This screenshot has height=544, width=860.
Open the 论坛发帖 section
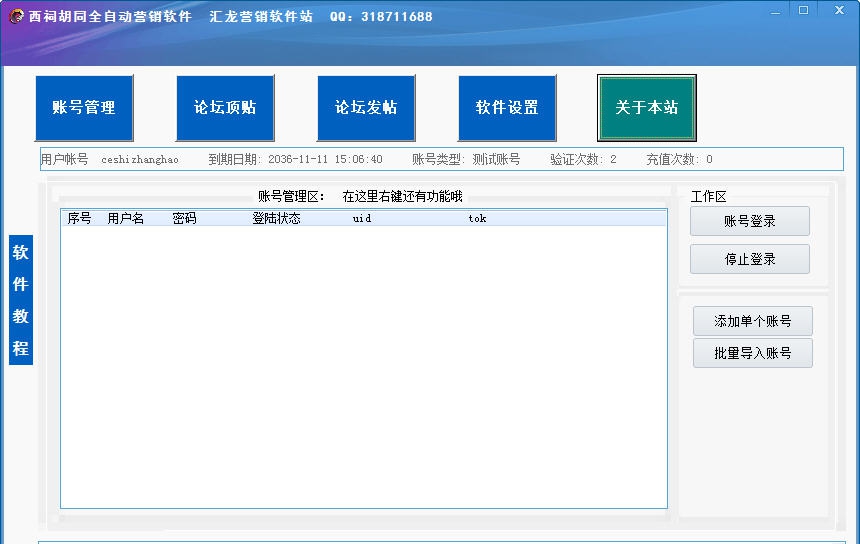pos(366,107)
